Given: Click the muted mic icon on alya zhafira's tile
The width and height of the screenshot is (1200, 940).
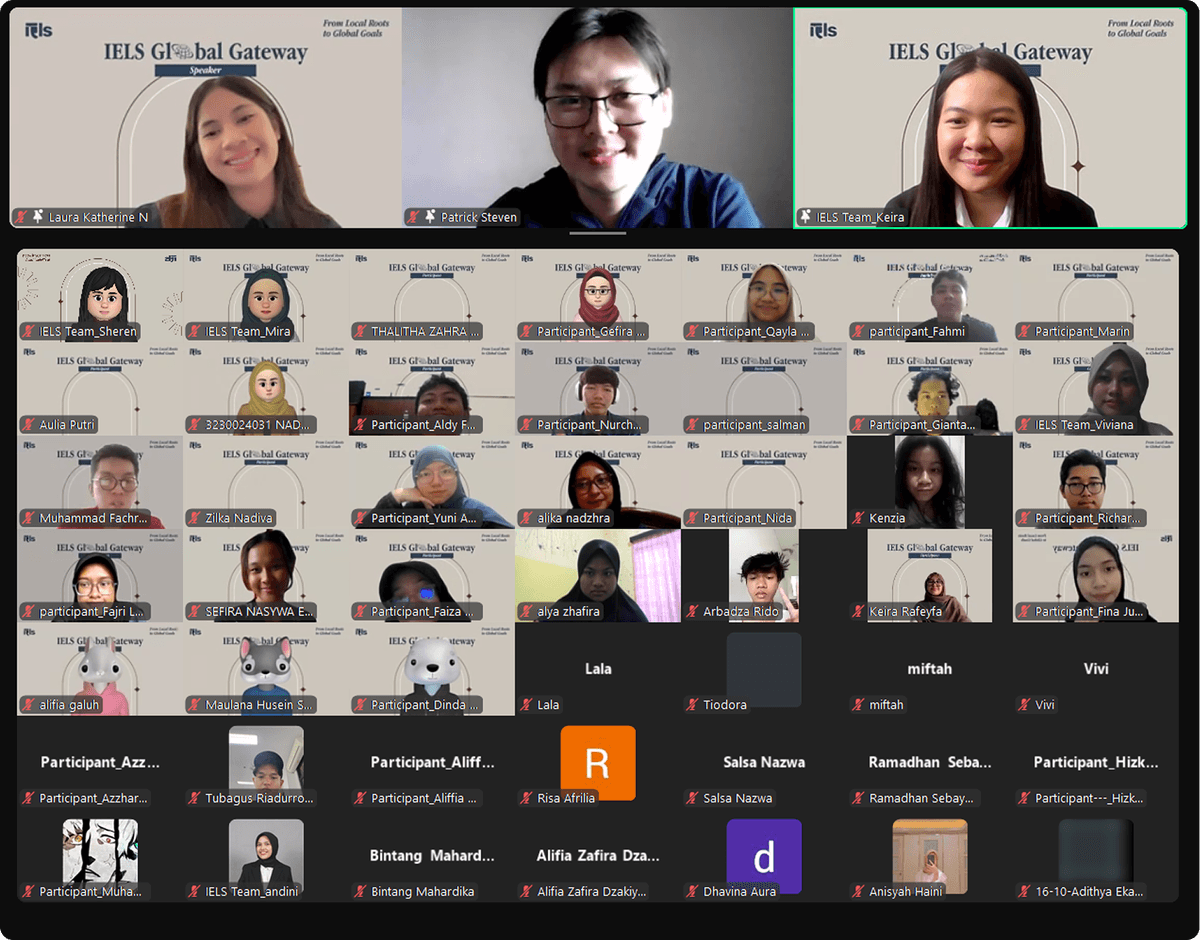Looking at the screenshot, I should coord(526,611).
